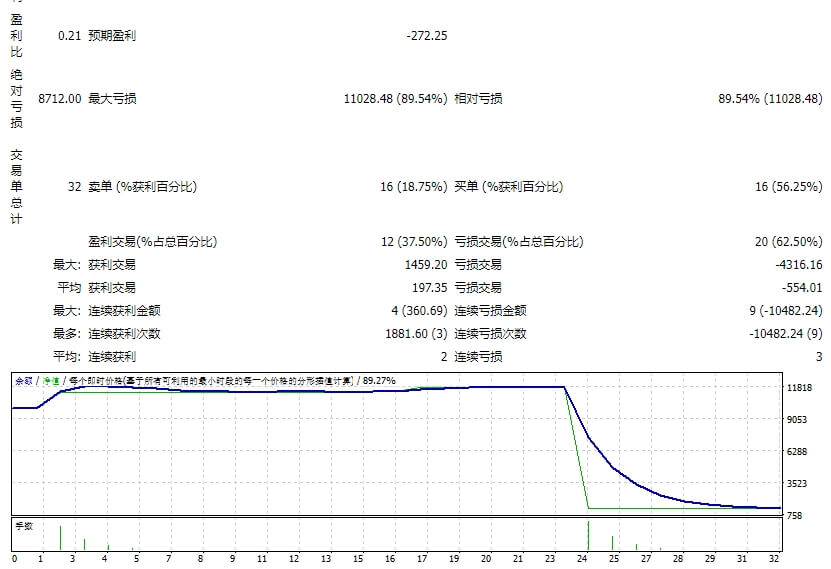Select the average loss trade value -554.01

tap(802, 288)
